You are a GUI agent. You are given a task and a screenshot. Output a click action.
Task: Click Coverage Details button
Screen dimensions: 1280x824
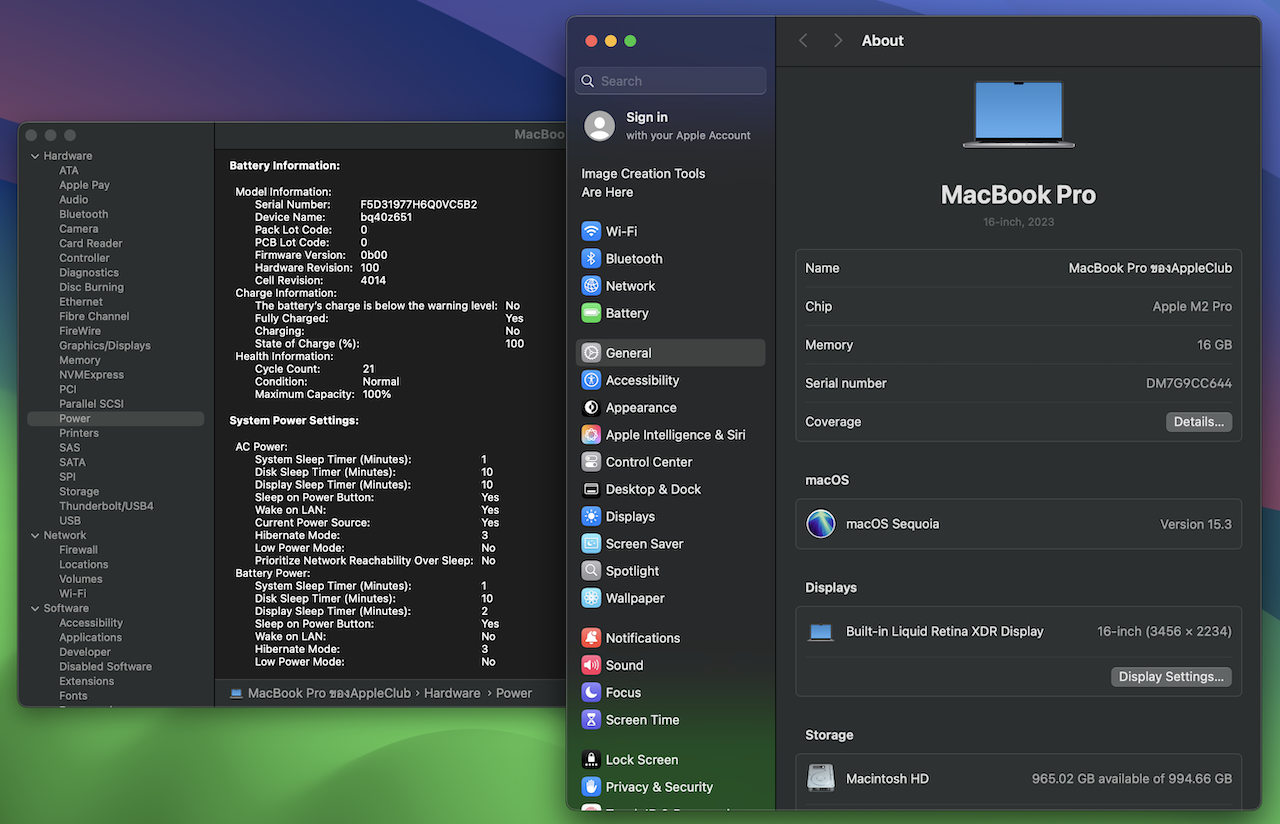coord(1199,422)
